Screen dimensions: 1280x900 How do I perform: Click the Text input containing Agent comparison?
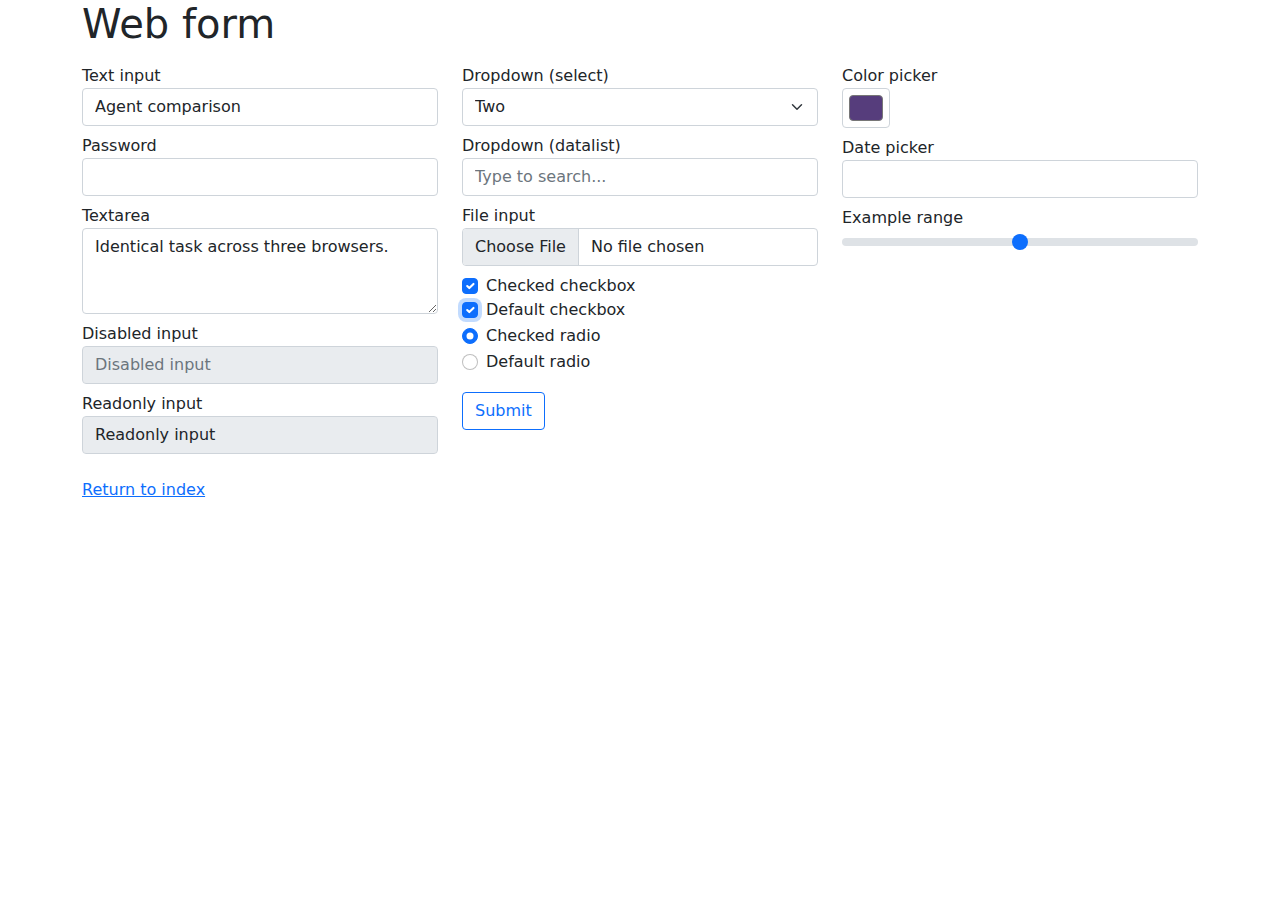(x=260, y=107)
